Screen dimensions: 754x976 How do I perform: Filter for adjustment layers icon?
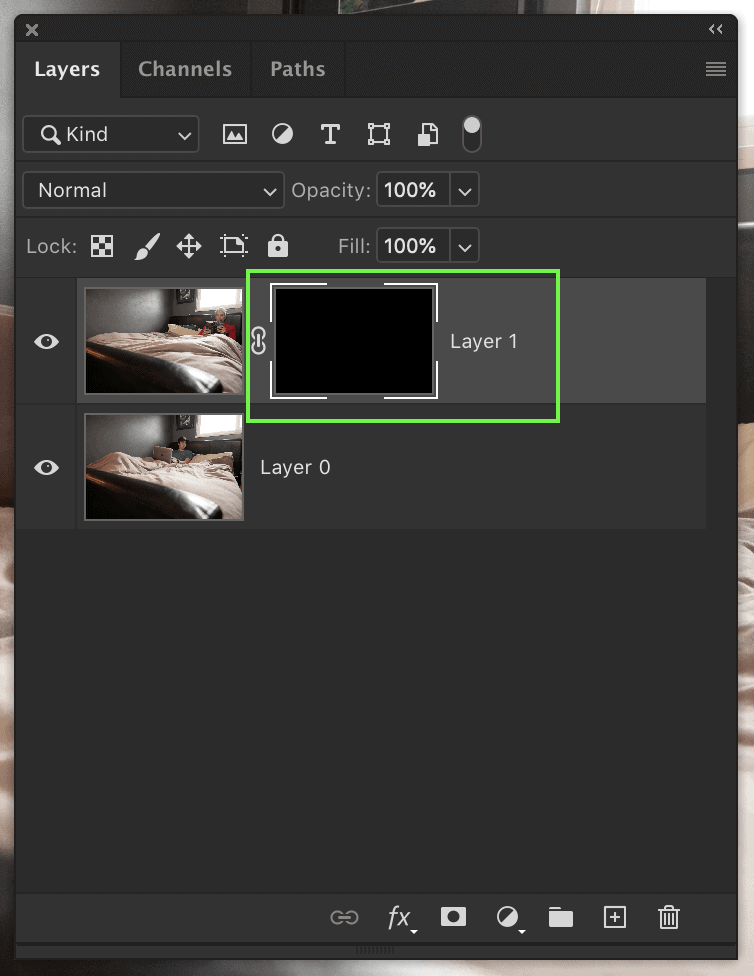282,134
